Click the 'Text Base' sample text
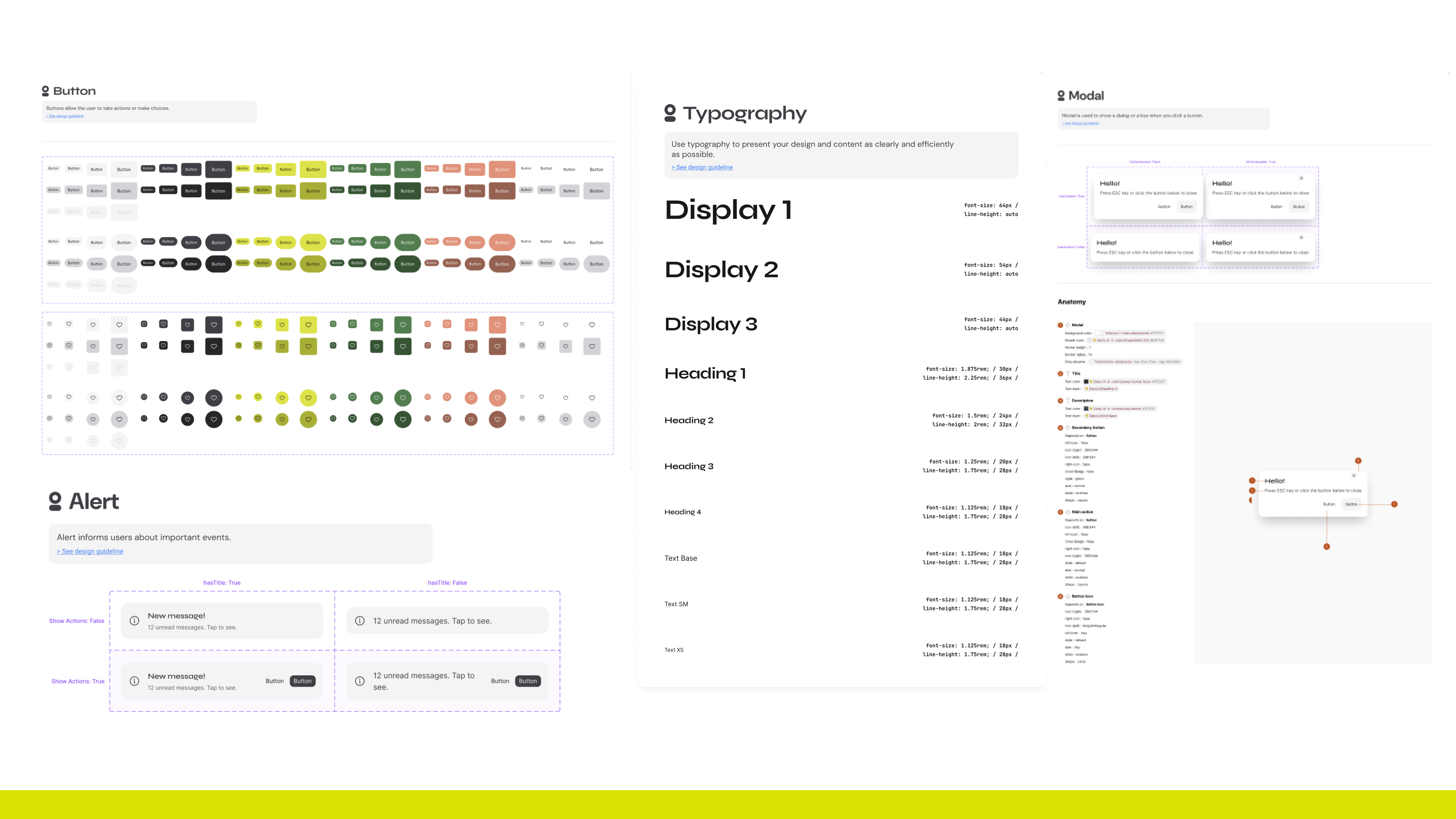 point(680,558)
